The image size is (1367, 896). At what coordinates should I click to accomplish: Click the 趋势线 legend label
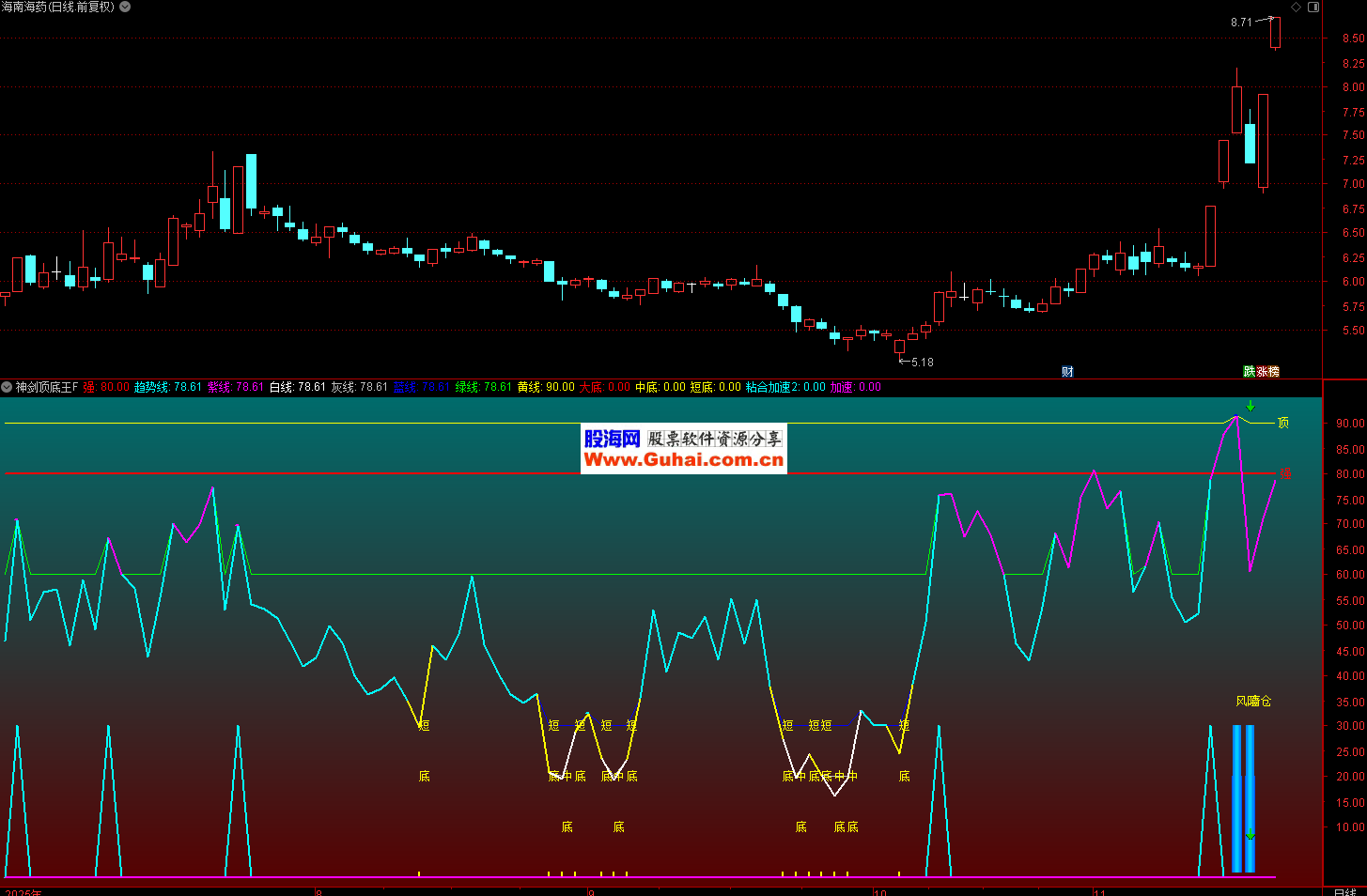pyautogui.click(x=151, y=387)
